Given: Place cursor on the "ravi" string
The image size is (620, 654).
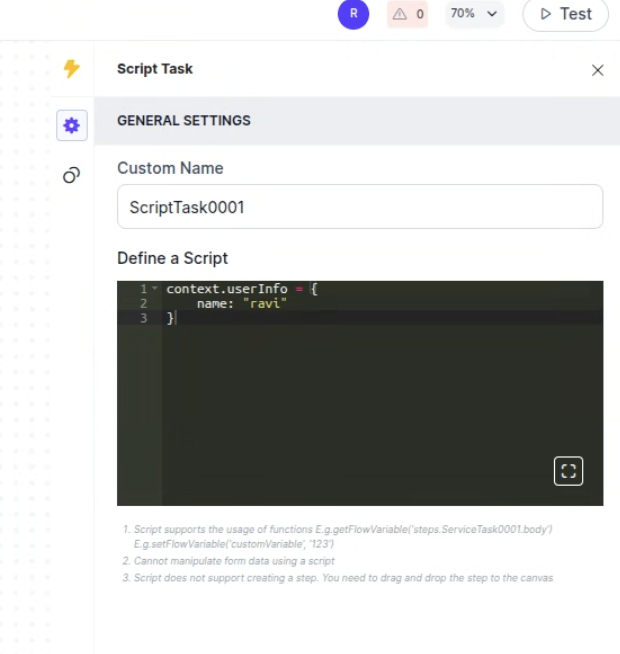Looking at the screenshot, I should pos(265,303).
